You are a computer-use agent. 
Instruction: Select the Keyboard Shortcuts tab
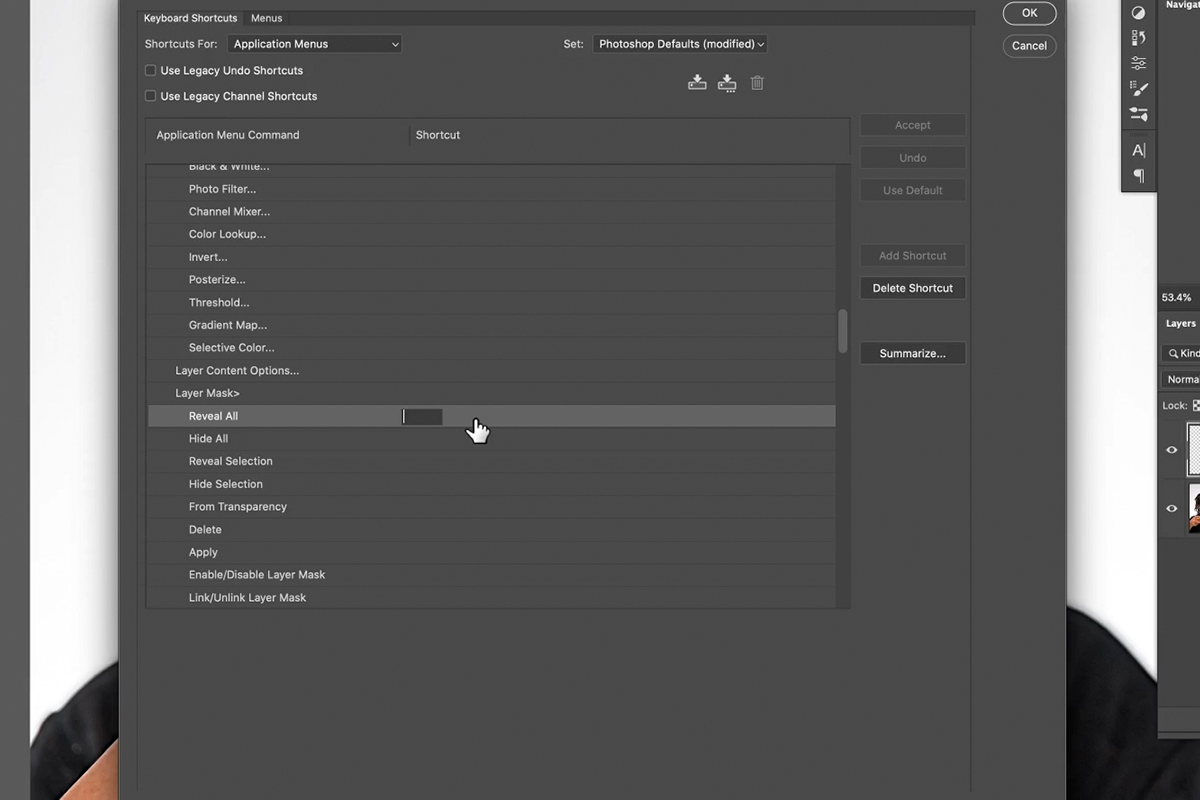click(190, 17)
